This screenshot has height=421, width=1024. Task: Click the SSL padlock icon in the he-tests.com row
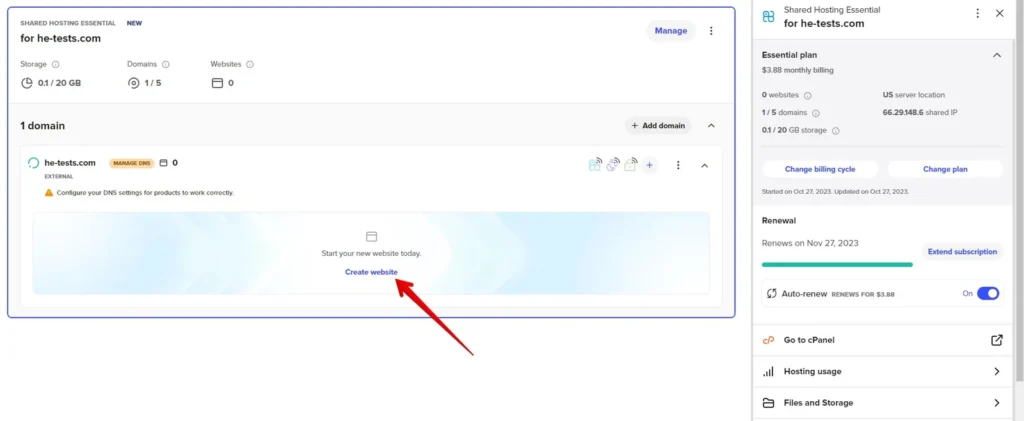631,165
